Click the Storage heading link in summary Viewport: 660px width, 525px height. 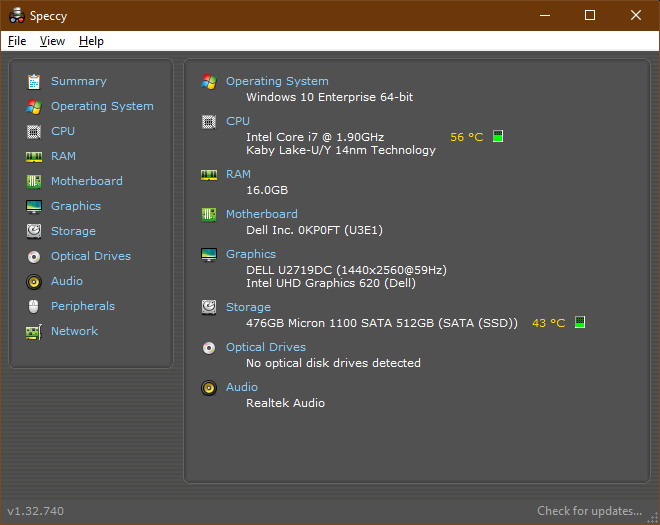click(248, 307)
